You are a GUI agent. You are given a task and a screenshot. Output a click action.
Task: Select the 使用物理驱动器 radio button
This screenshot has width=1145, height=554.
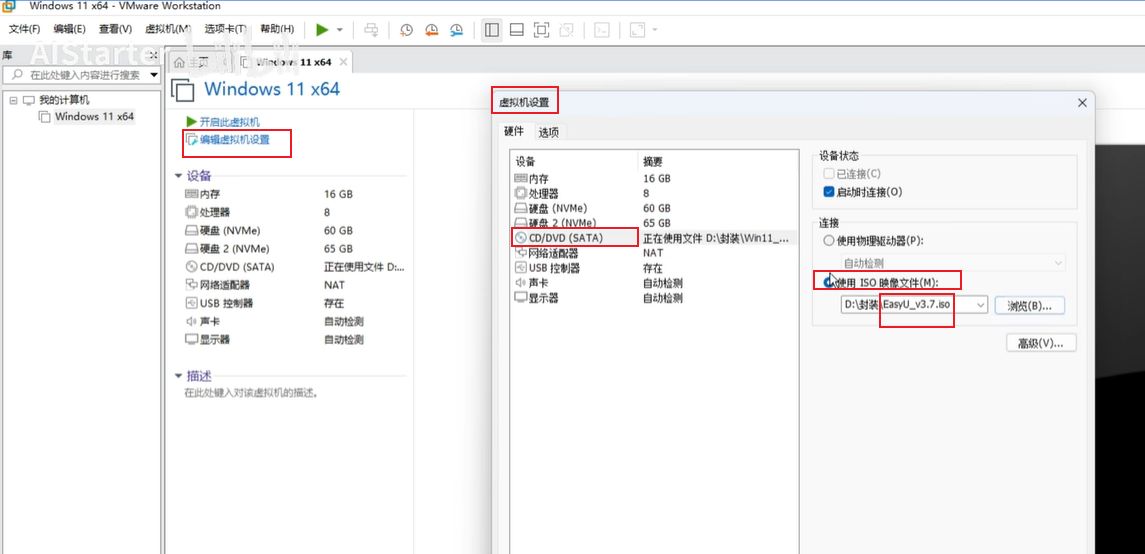828,240
